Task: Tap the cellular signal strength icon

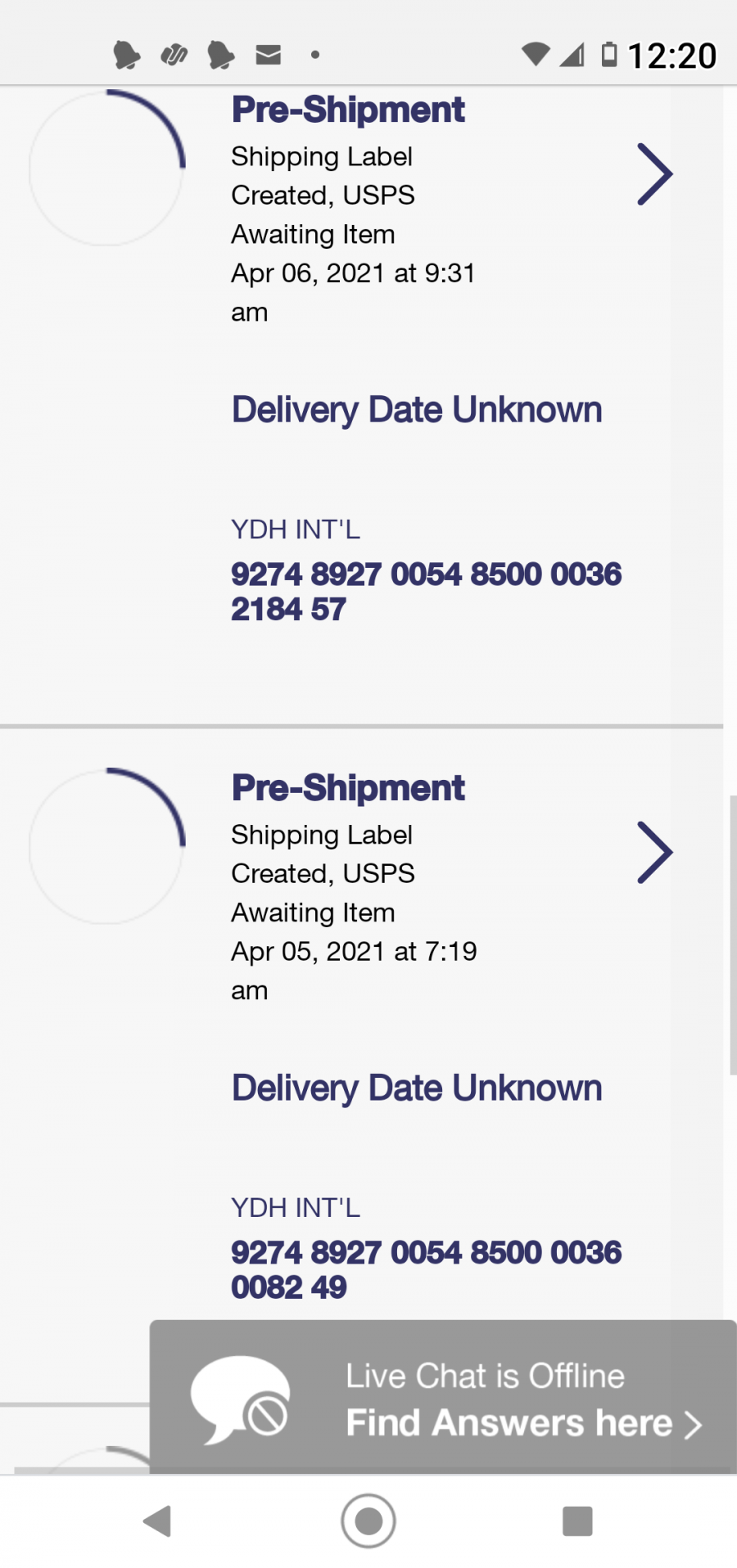Action: click(x=572, y=55)
